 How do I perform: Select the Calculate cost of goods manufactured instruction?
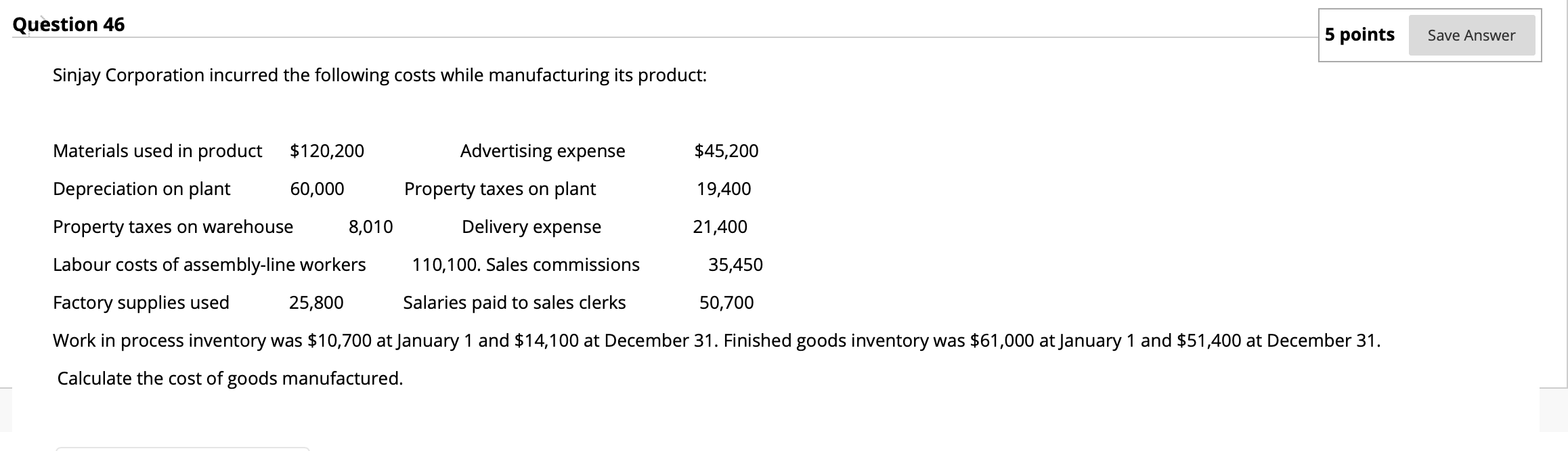pyautogui.click(x=229, y=379)
